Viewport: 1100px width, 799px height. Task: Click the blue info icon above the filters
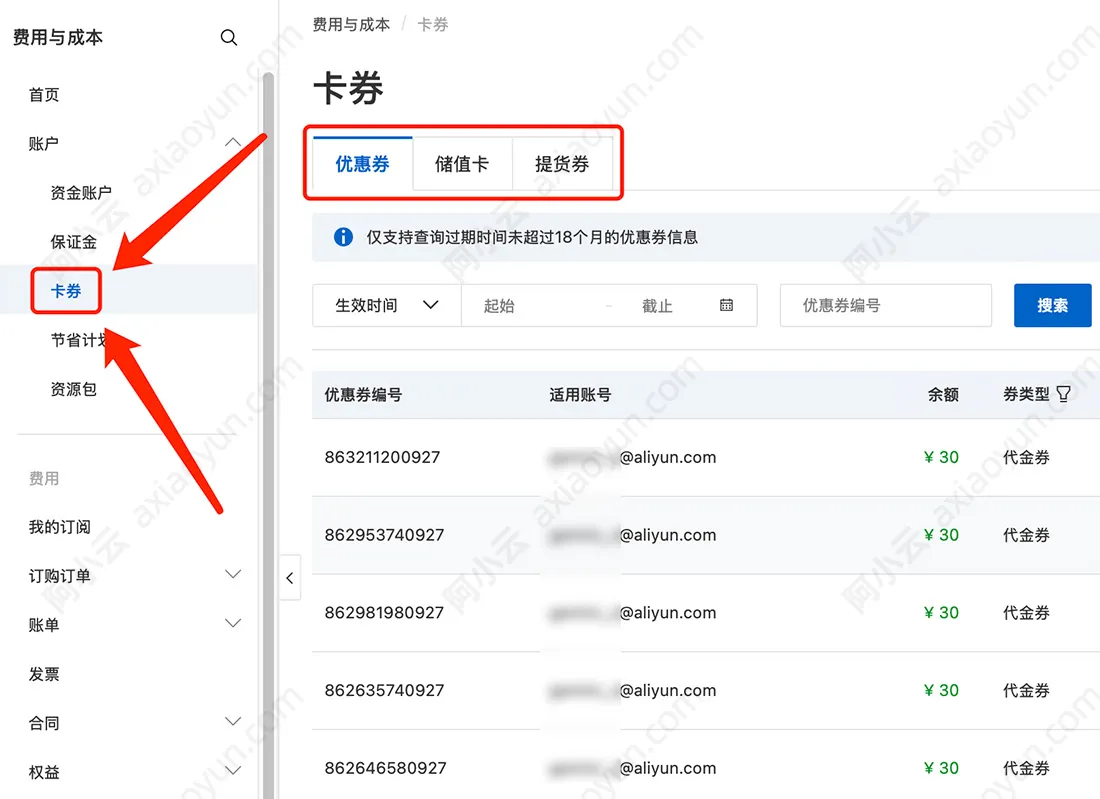point(341,237)
